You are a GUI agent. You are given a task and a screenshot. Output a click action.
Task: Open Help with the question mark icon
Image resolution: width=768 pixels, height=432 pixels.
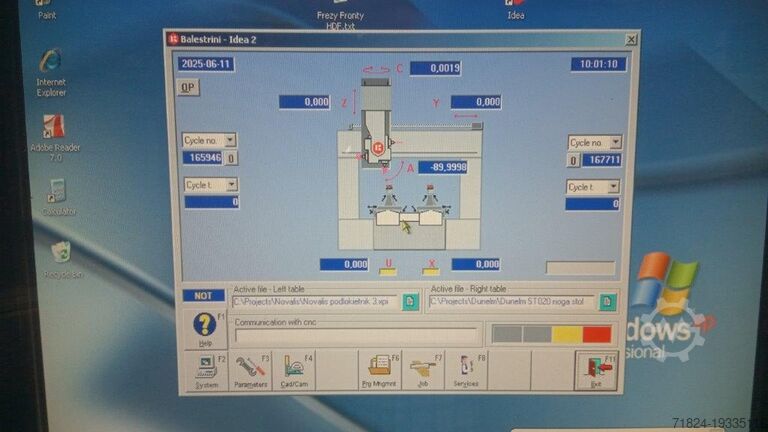click(205, 327)
